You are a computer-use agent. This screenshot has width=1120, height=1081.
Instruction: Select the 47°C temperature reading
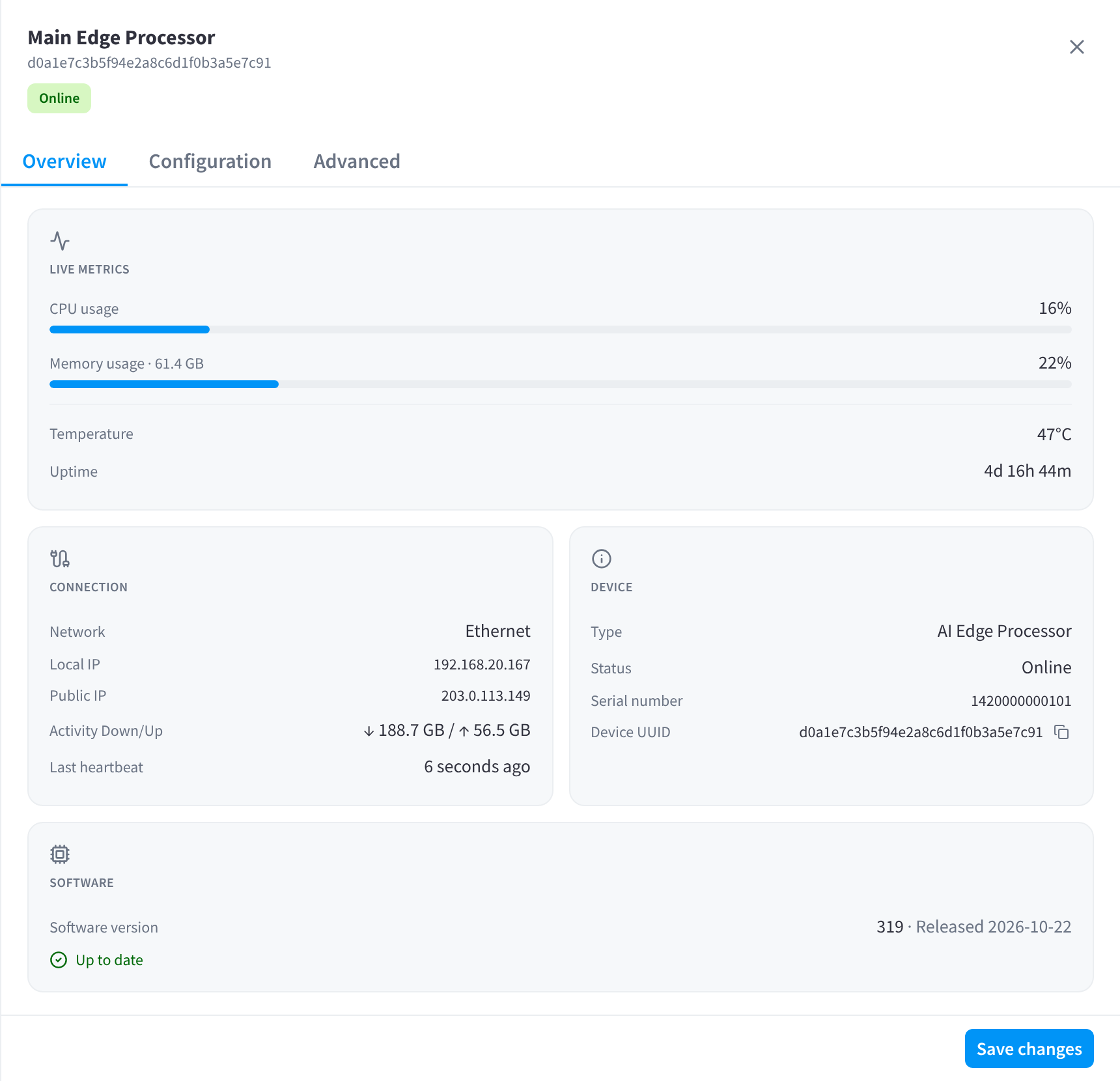(1054, 434)
